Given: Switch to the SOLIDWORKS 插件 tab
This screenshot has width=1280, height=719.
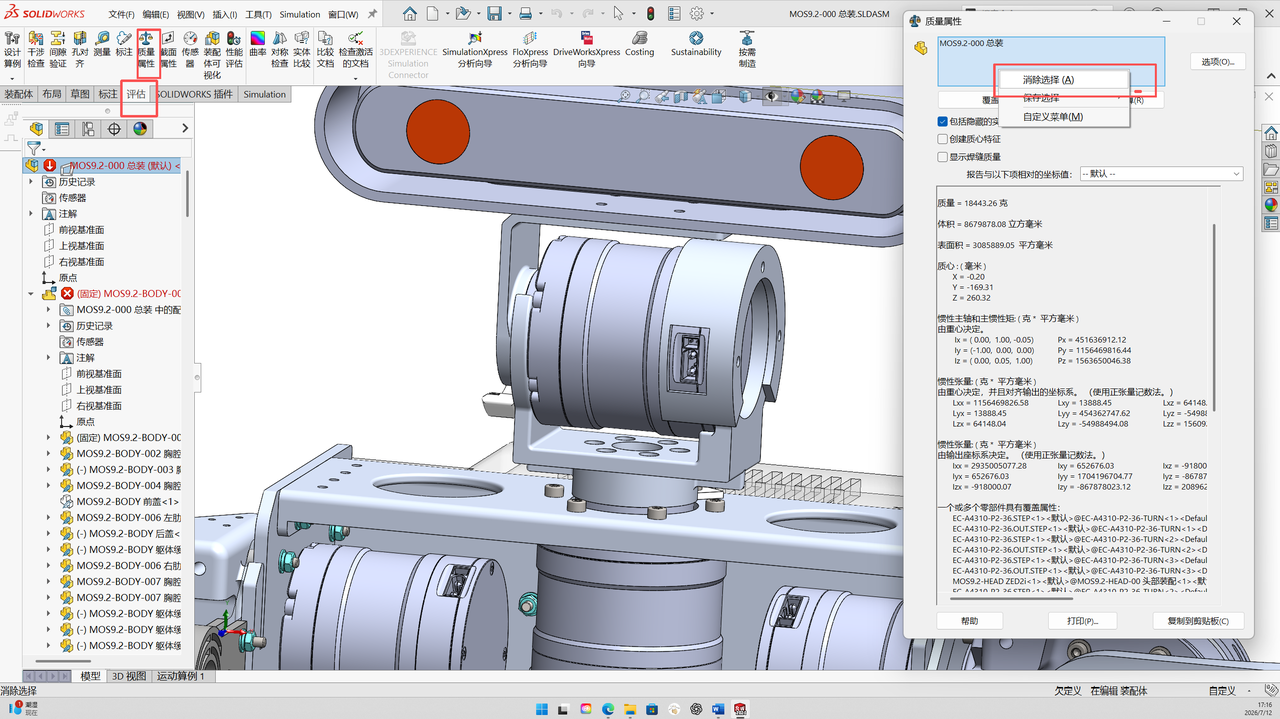Looking at the screenshot, I should coord(194,94).
